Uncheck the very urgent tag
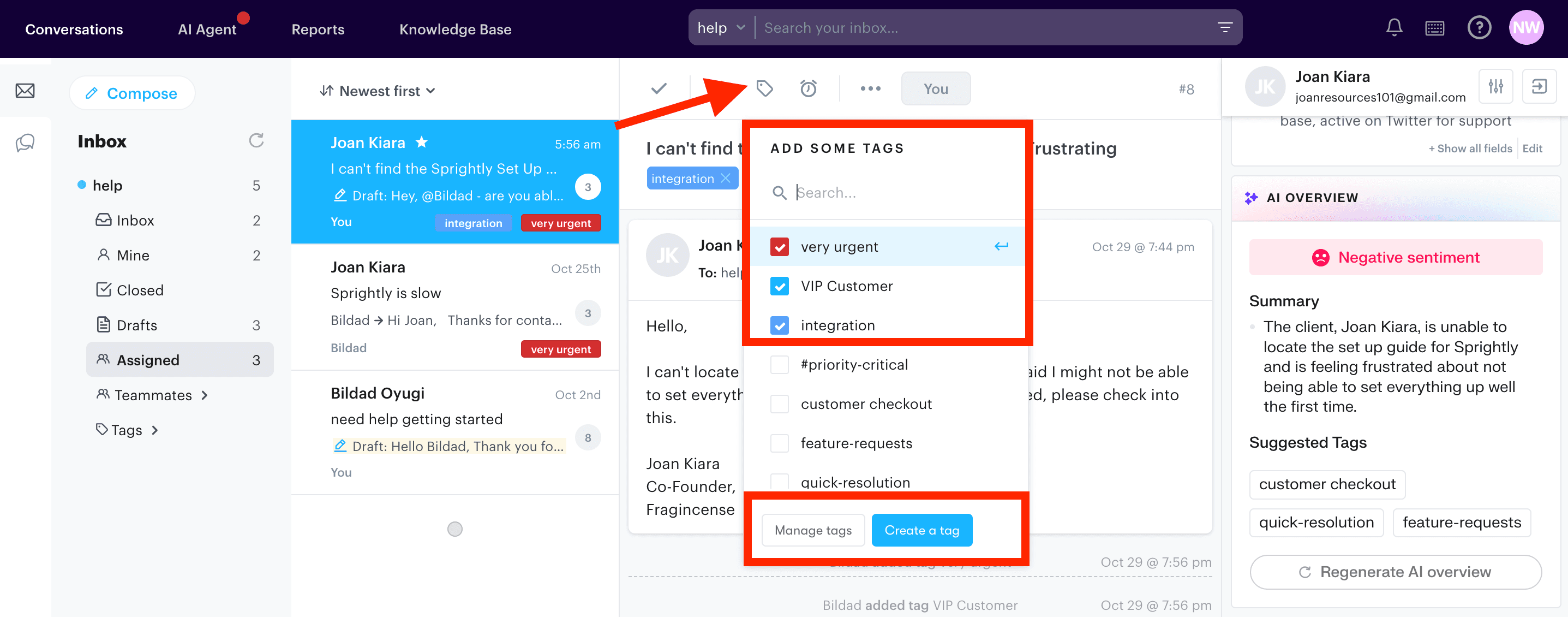Viewport: 1568px width, 617px height. (779, 246)
